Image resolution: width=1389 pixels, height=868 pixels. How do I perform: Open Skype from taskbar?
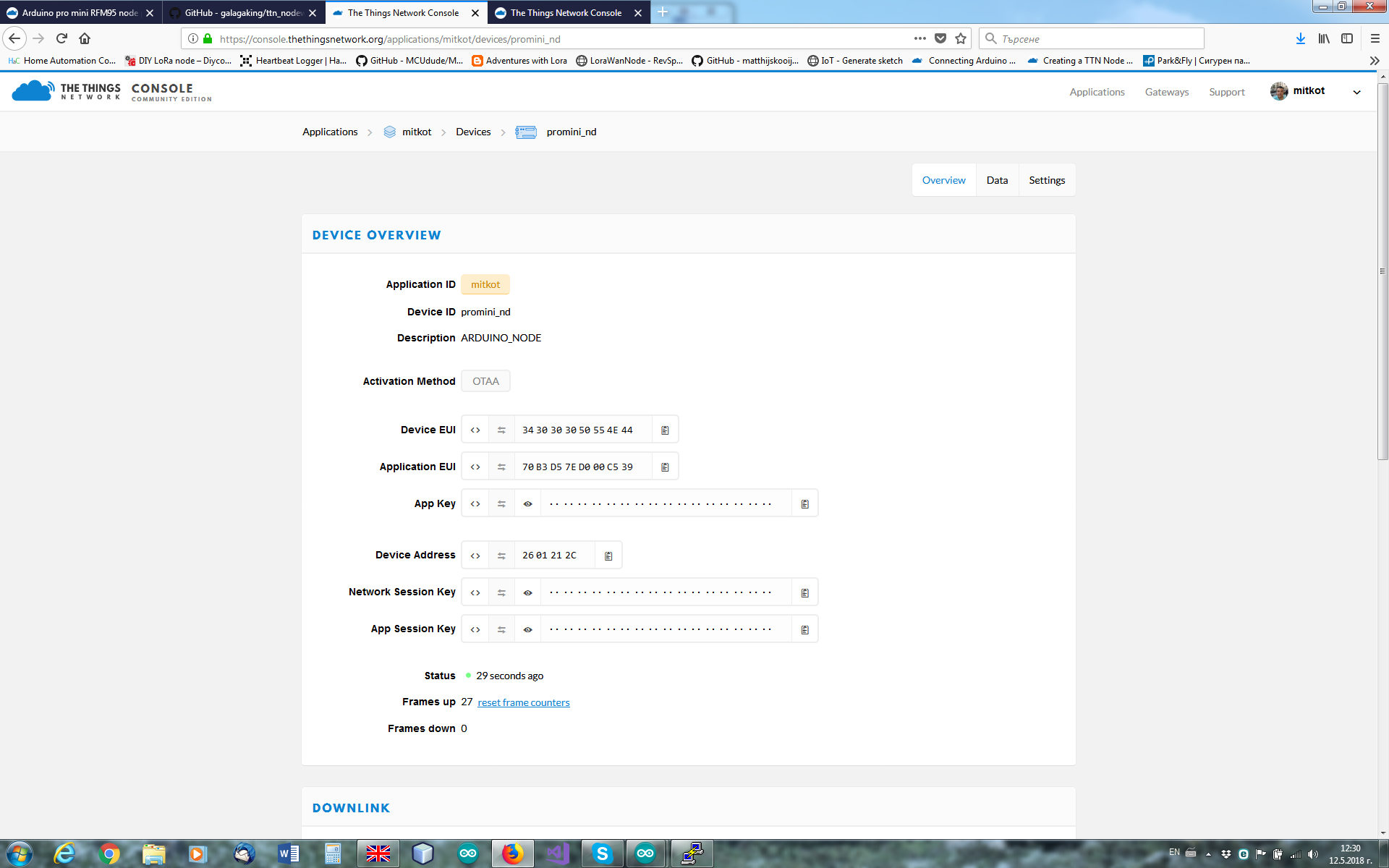tap(602, 854)
